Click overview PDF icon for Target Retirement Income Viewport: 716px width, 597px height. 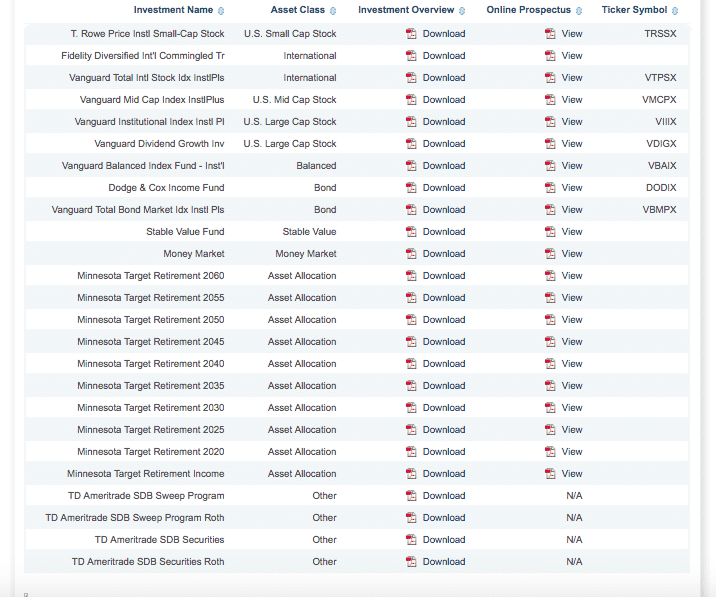[x=411, y=474]
